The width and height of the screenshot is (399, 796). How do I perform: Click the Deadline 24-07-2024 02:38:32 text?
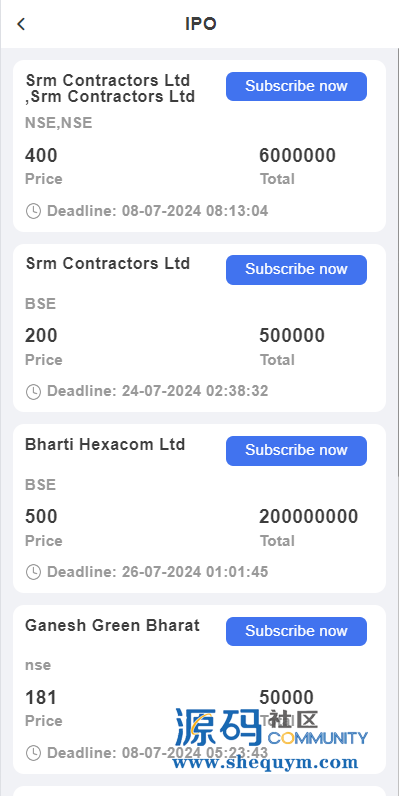[x=157, y=391]
